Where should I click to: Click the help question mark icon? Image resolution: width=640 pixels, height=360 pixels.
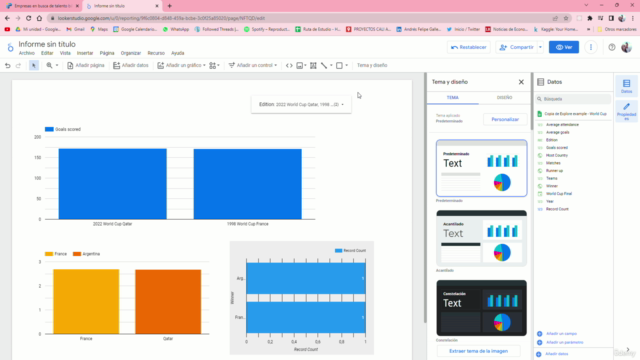point(611,47)
